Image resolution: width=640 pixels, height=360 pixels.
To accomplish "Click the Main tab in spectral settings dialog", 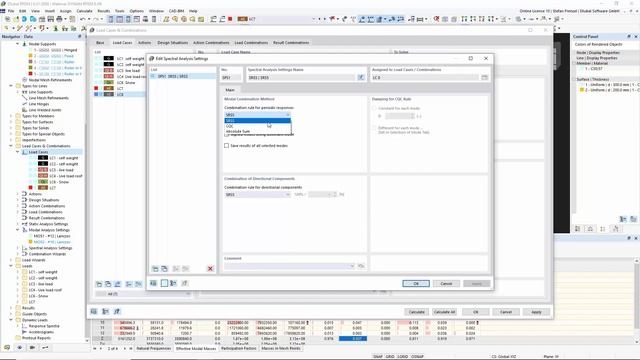I will coord(230,90).
